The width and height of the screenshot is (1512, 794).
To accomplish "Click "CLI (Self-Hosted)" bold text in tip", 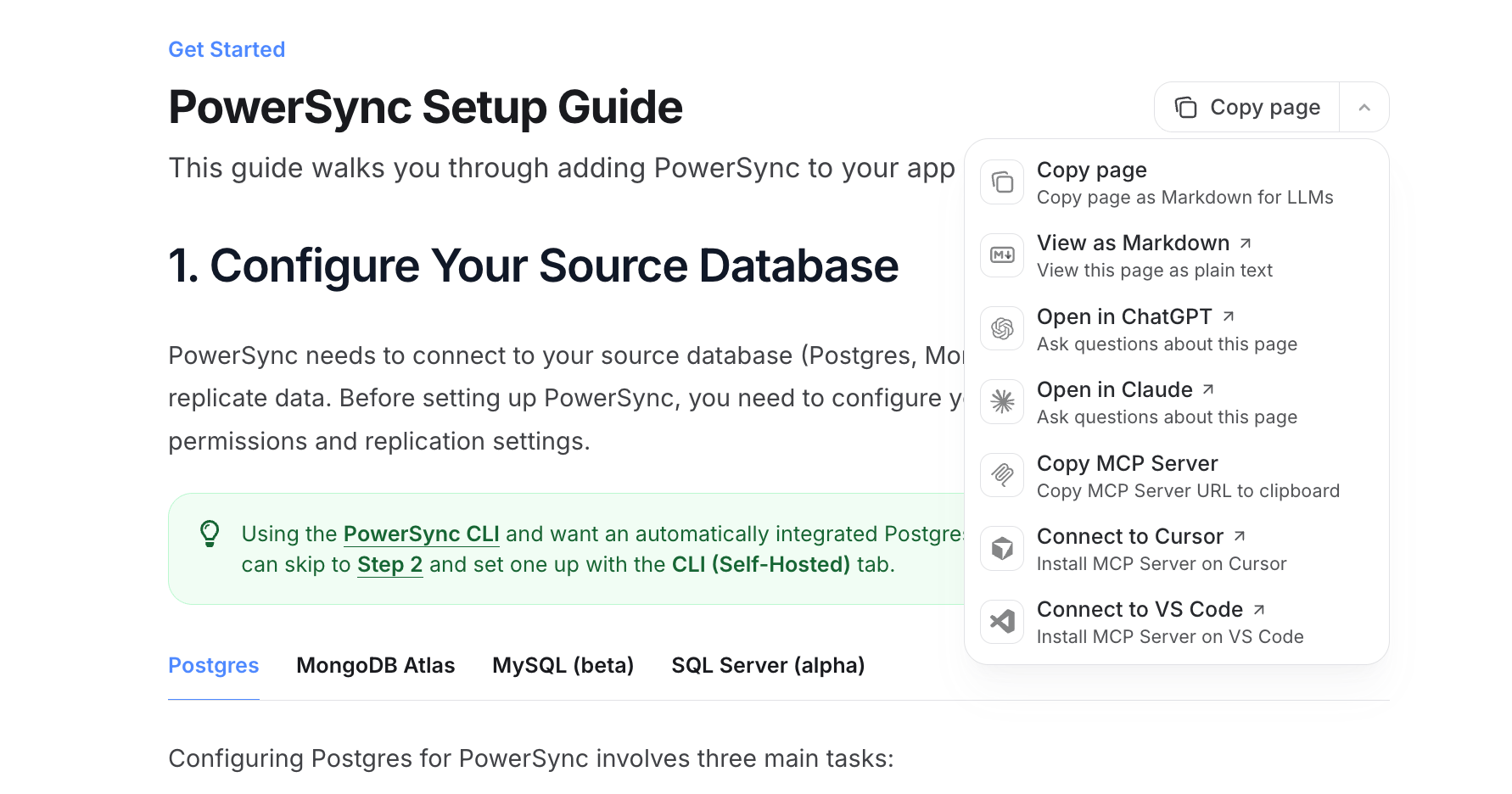I will 761,565.
